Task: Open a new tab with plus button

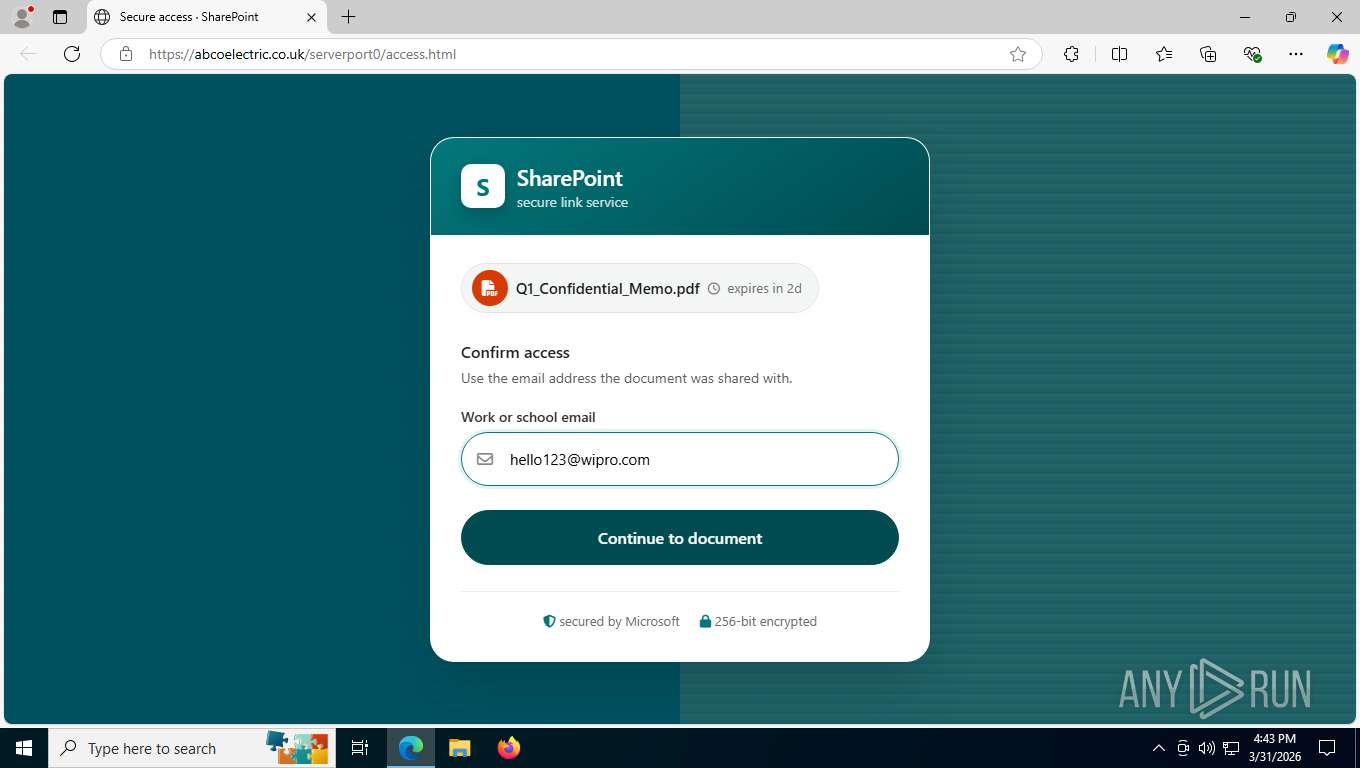Action: click(x=348, y=17)
